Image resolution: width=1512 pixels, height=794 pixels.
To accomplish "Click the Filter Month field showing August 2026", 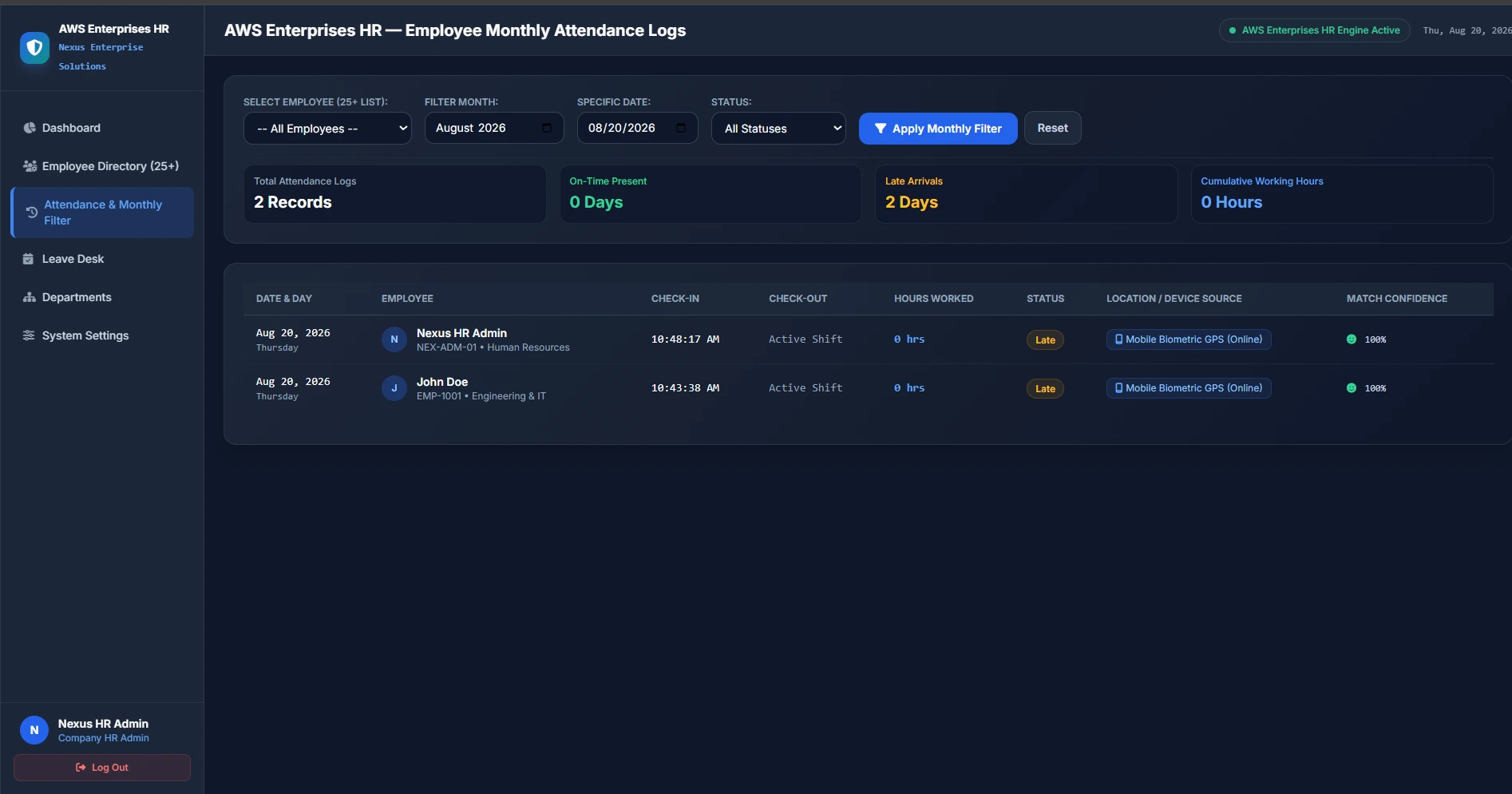I will click(494, 128).
